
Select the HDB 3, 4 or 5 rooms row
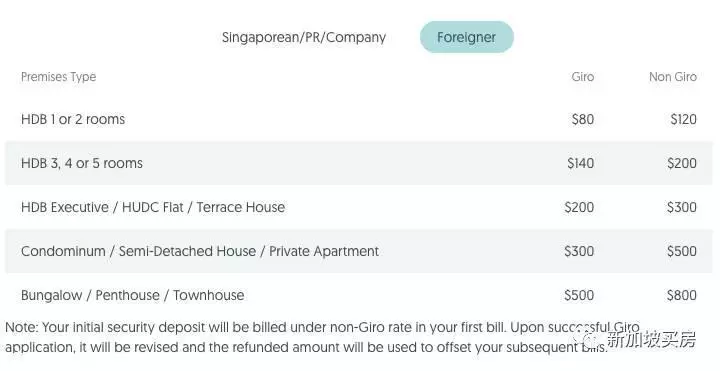(359, 163)
